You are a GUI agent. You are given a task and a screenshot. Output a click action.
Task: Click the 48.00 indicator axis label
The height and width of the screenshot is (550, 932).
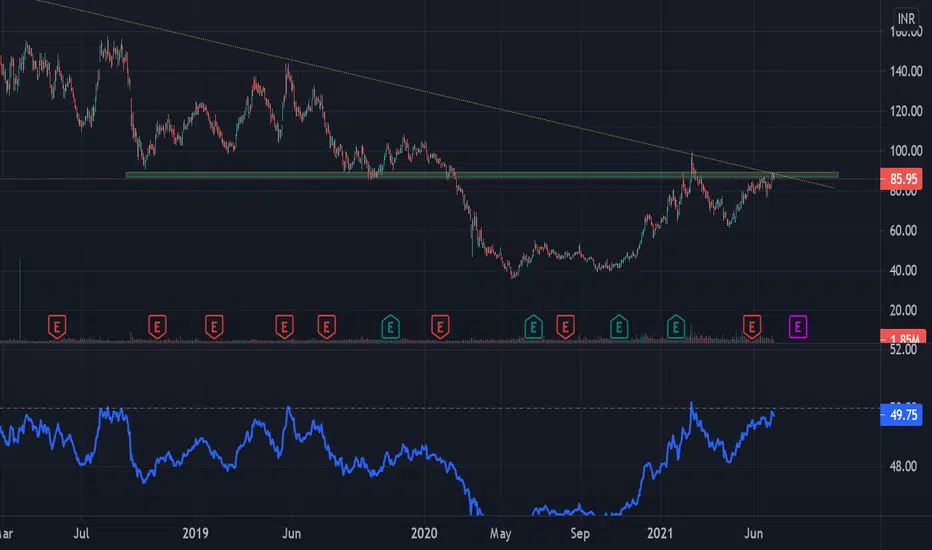click(x=903, y=466)
